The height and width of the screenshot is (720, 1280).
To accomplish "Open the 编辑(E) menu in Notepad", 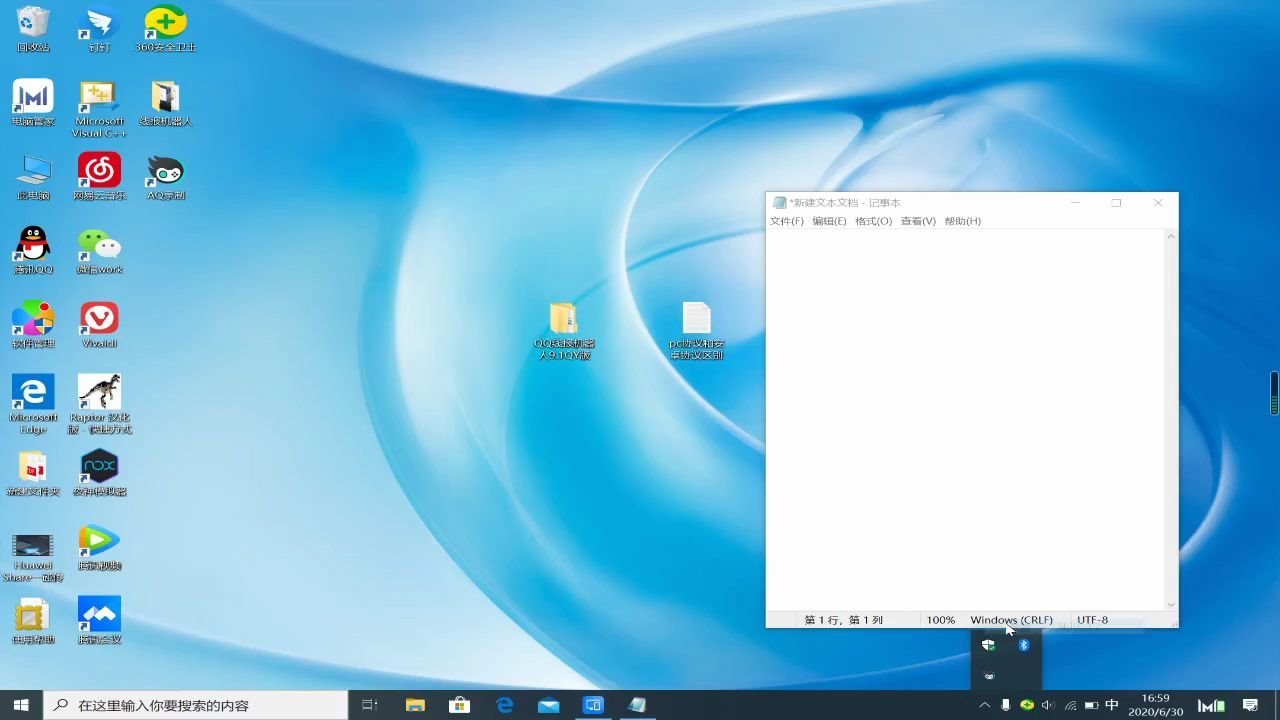I will (829, 221).
